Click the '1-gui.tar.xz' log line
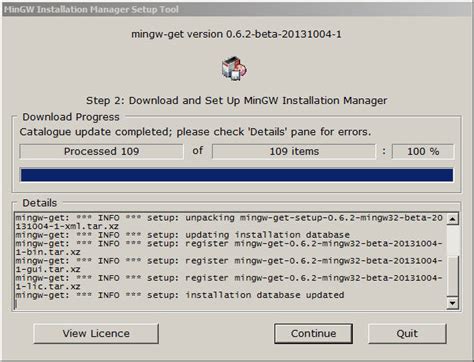 tap(48, 269)
